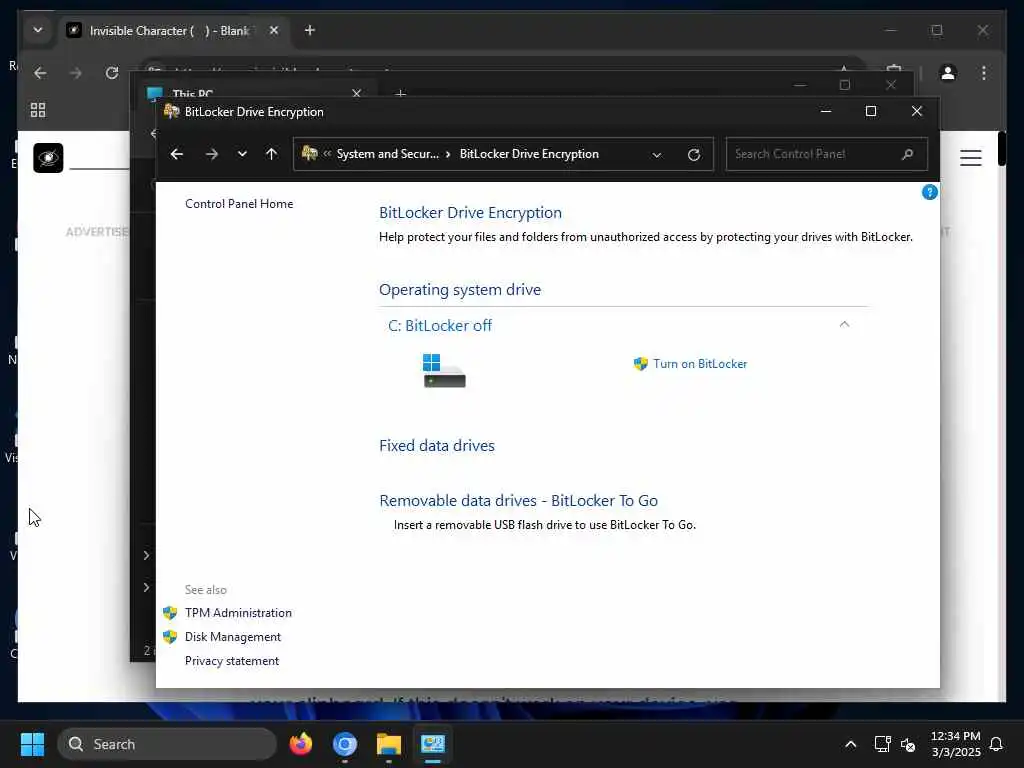Viewport: 1024px width, 768px height.
Task: Click the Invisible Character site eye logo
Action: pyautogui.click(x=48, y=157)
